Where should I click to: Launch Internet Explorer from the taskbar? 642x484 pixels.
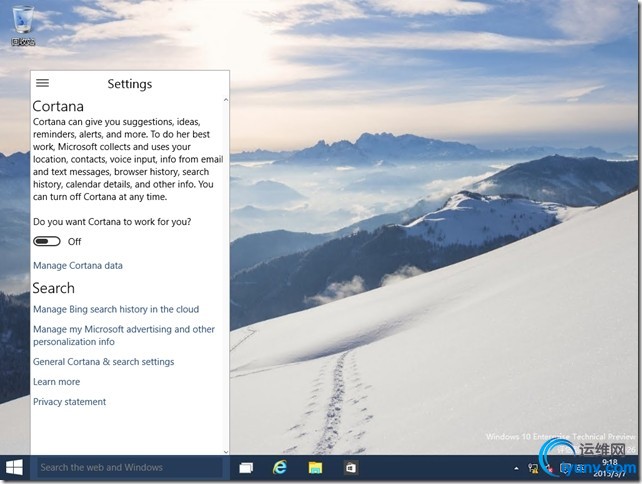(x=280, y=467)
